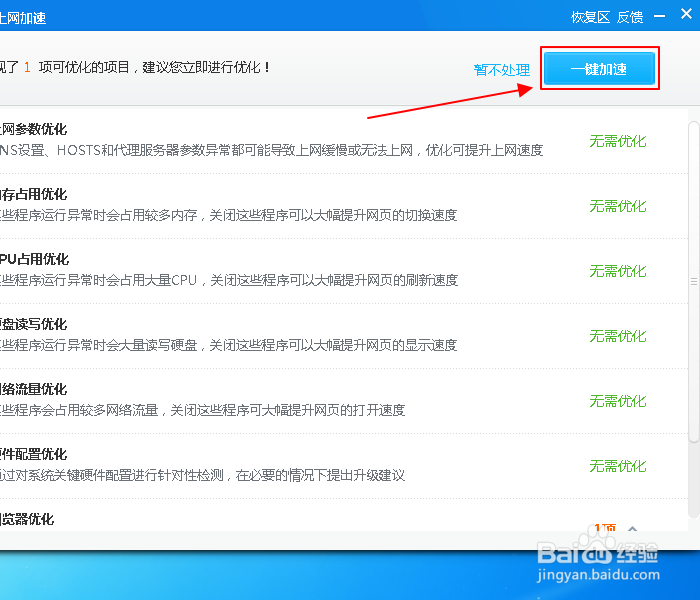Collapse the 浏览器优化 section chevron
The width and height of the screenshot is (700, 600).
click(632, 529)
